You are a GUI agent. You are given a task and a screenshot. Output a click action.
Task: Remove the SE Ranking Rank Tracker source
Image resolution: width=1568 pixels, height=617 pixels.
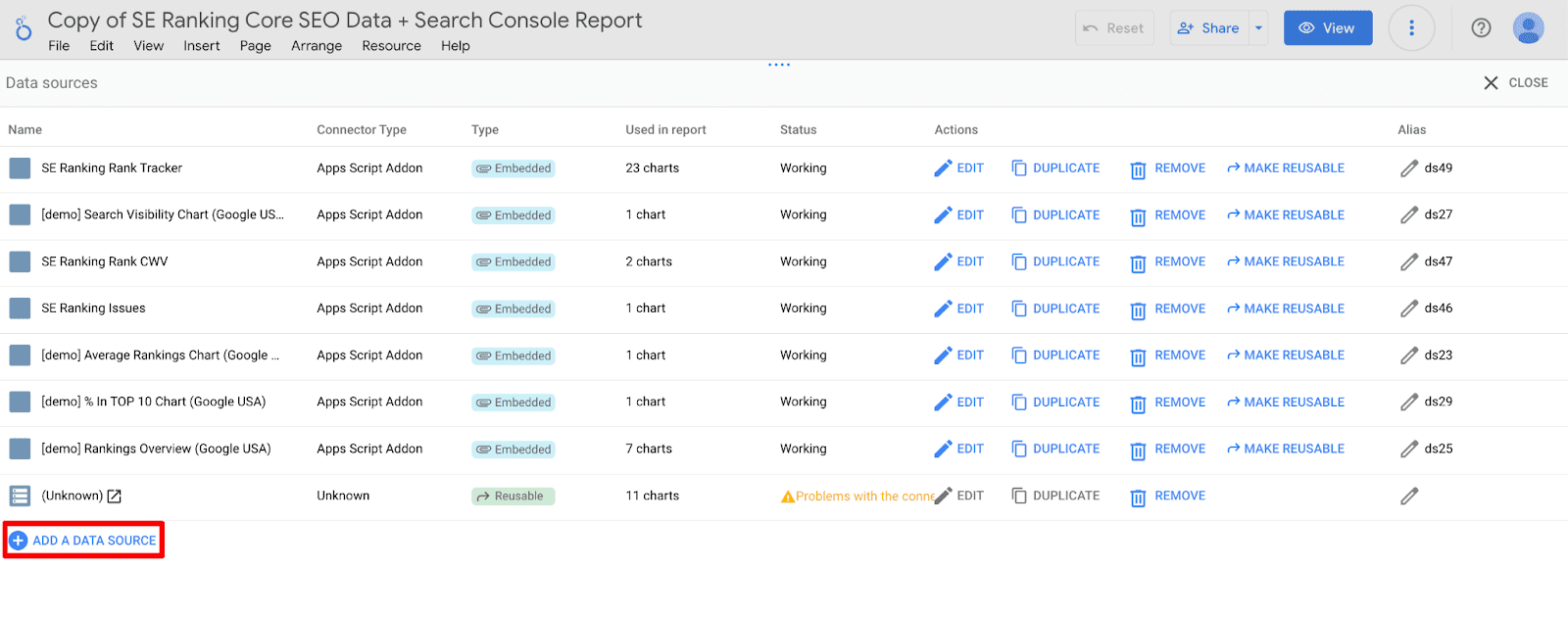click(x=1168, y=168)
